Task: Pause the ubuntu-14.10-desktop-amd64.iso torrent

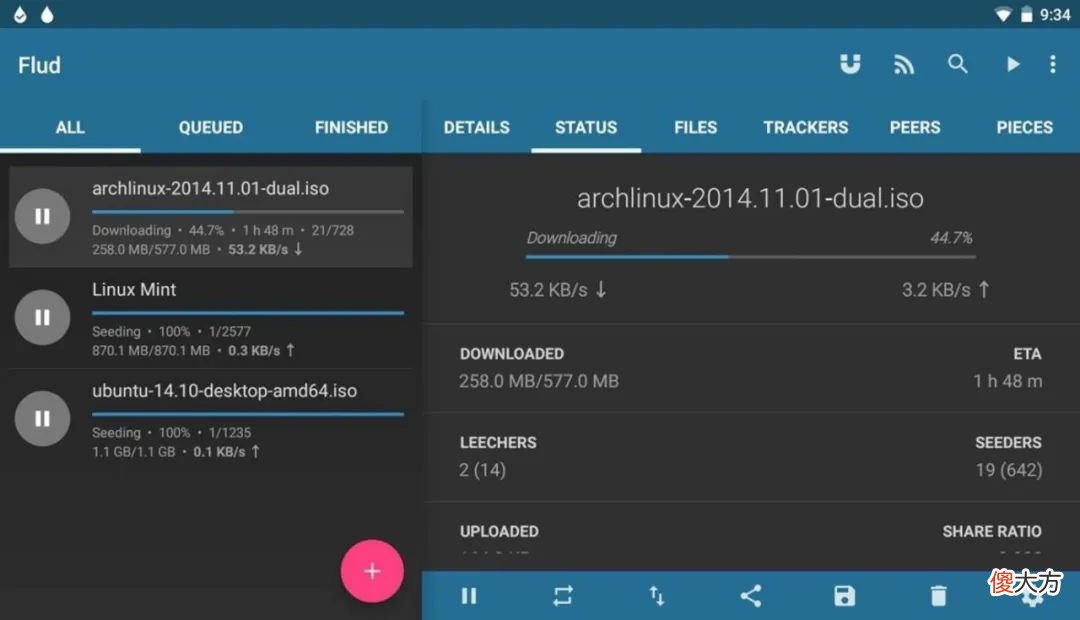Action: pos(43,419)
